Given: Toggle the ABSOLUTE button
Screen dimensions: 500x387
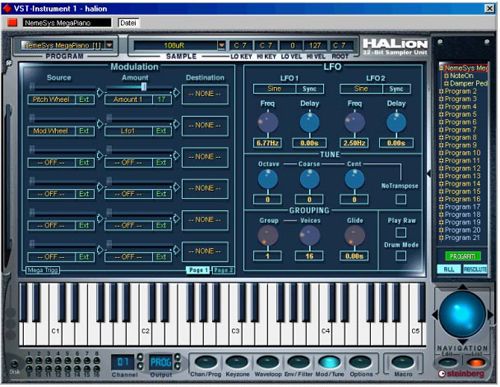Looking at the screenshot, I should click(x=475, y=269).
